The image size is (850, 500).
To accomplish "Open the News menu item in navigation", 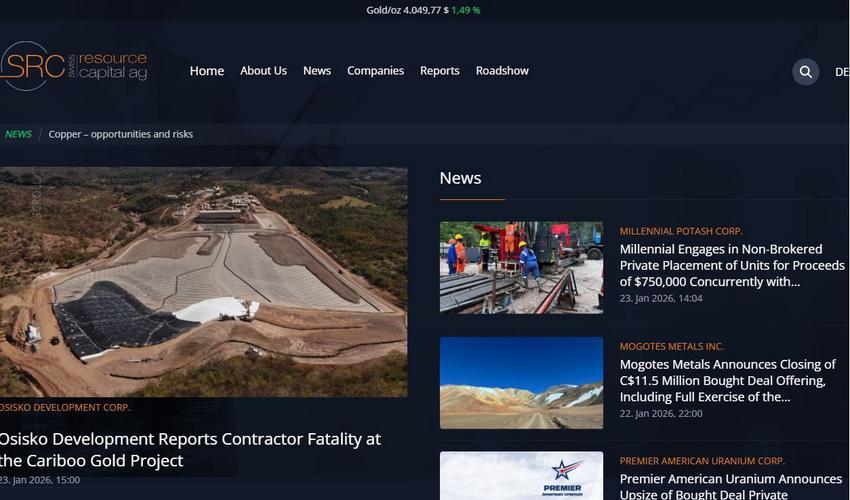I will [x=317, y=71].
